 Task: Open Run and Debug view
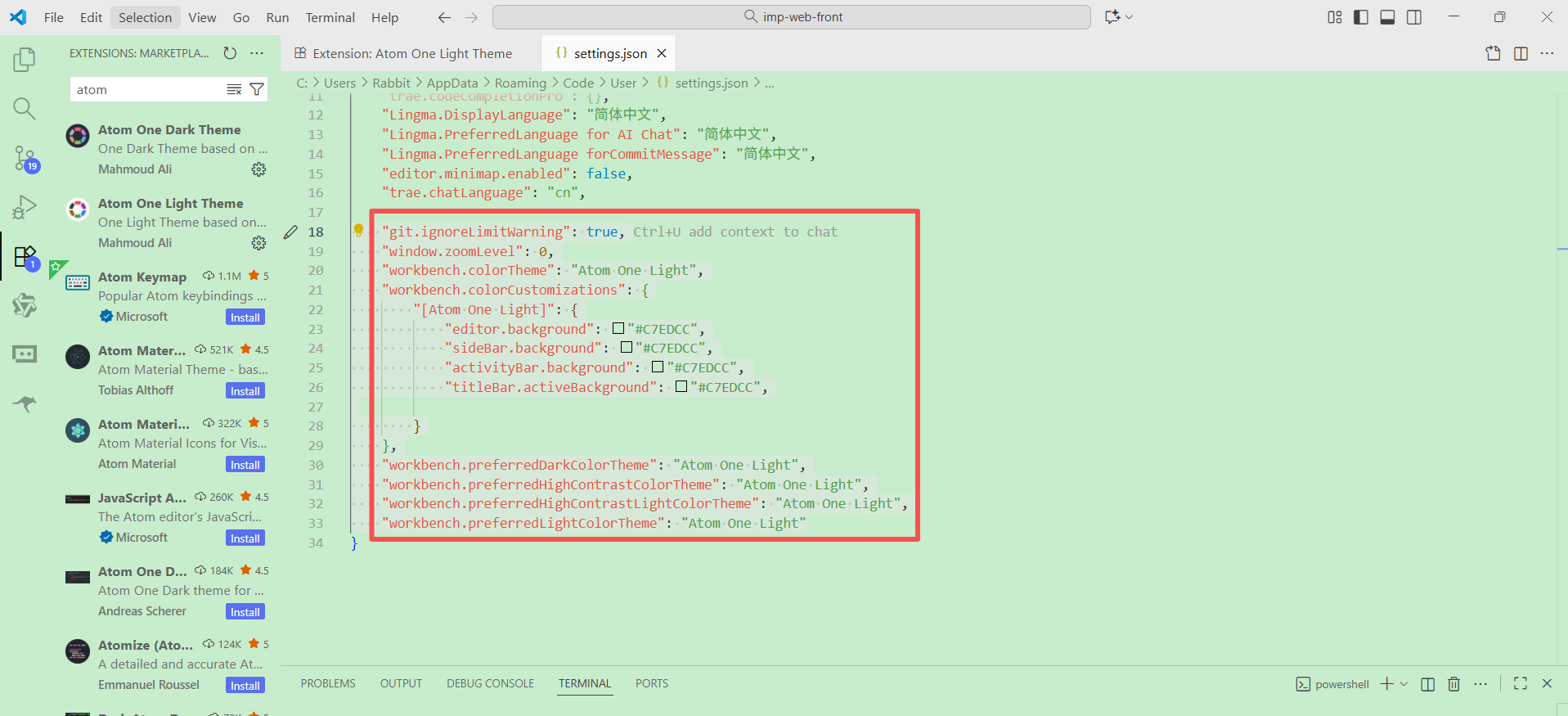pyautogui.click(x=25, y=207)
